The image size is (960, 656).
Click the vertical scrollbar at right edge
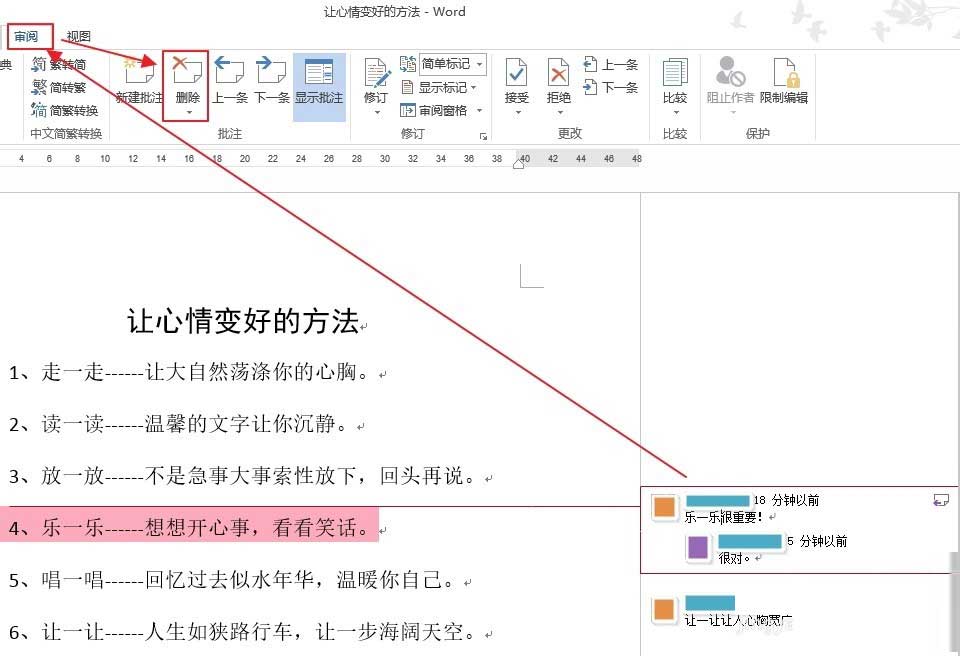pyautogui.click(x=955, y=603)
